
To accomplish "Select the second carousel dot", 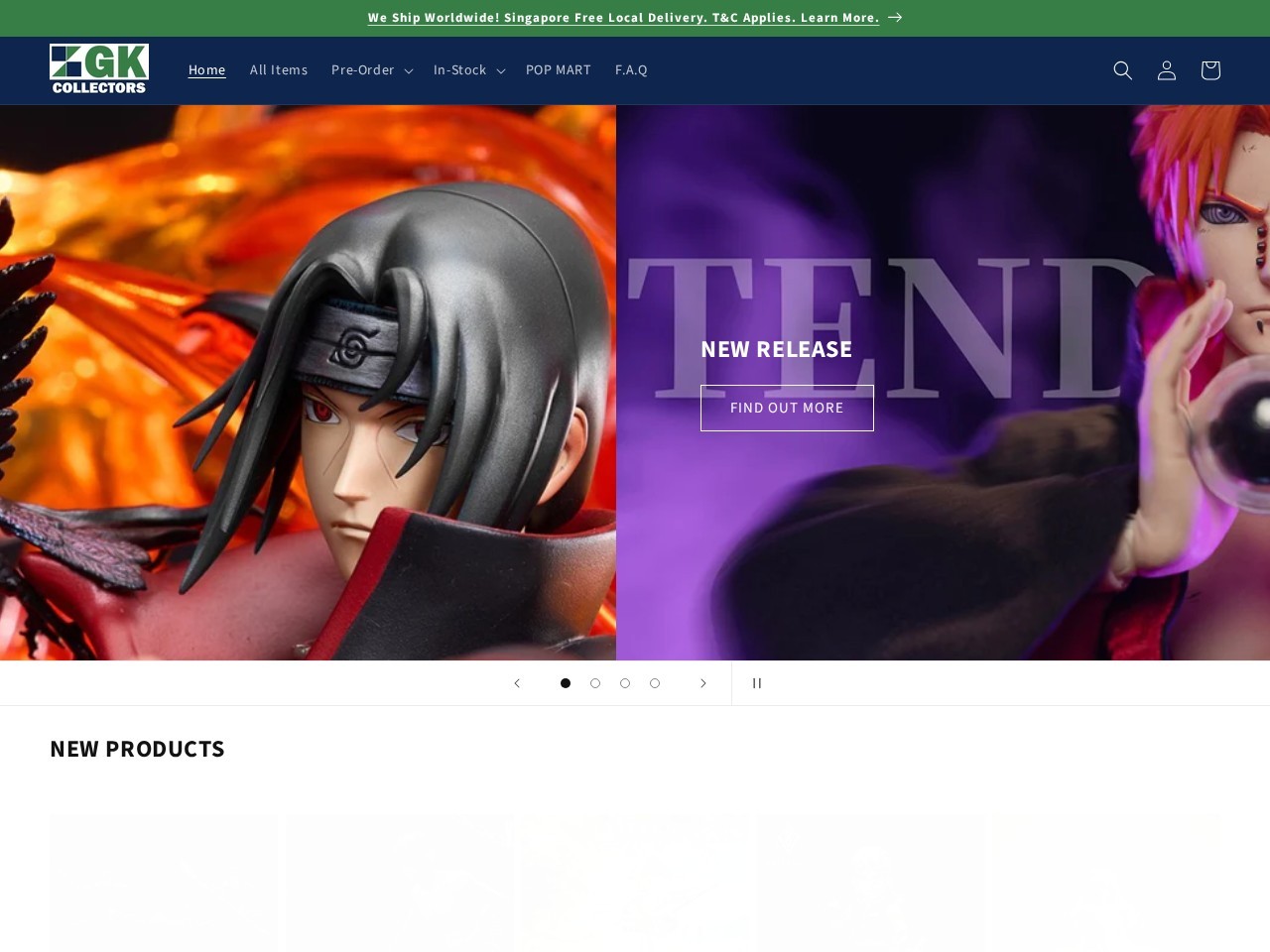I will click(x=595, y=683).
